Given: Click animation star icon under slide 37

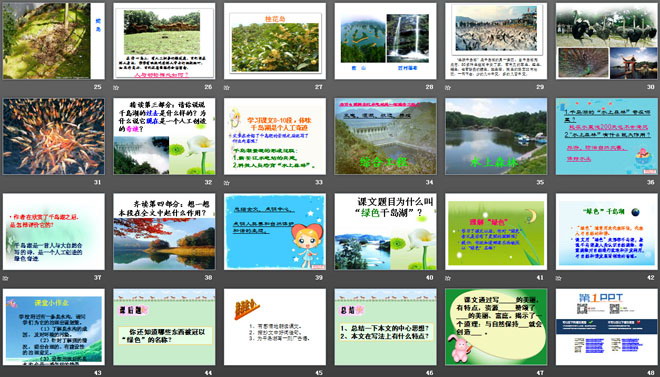Looking at the screenshot, I should point(5,278).
